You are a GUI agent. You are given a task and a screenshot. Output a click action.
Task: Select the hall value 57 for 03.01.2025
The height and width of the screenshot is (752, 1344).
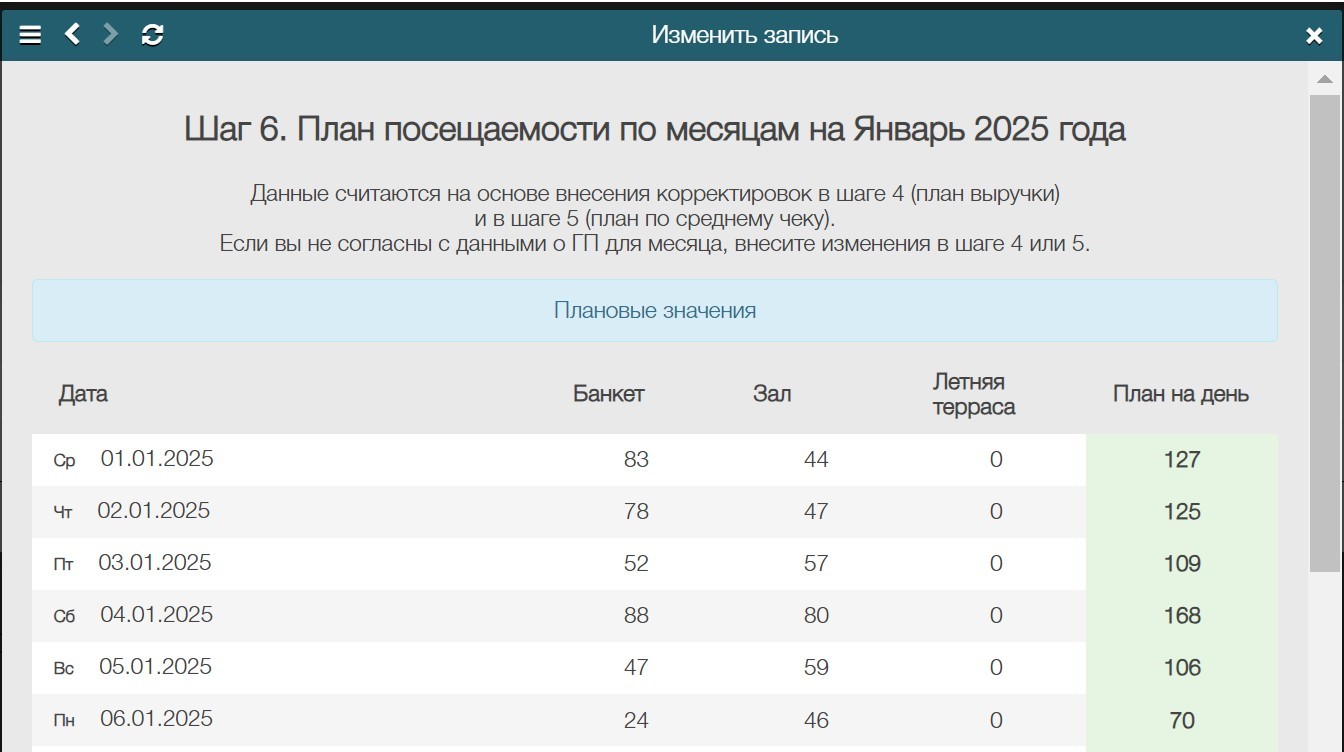point(813,563)
